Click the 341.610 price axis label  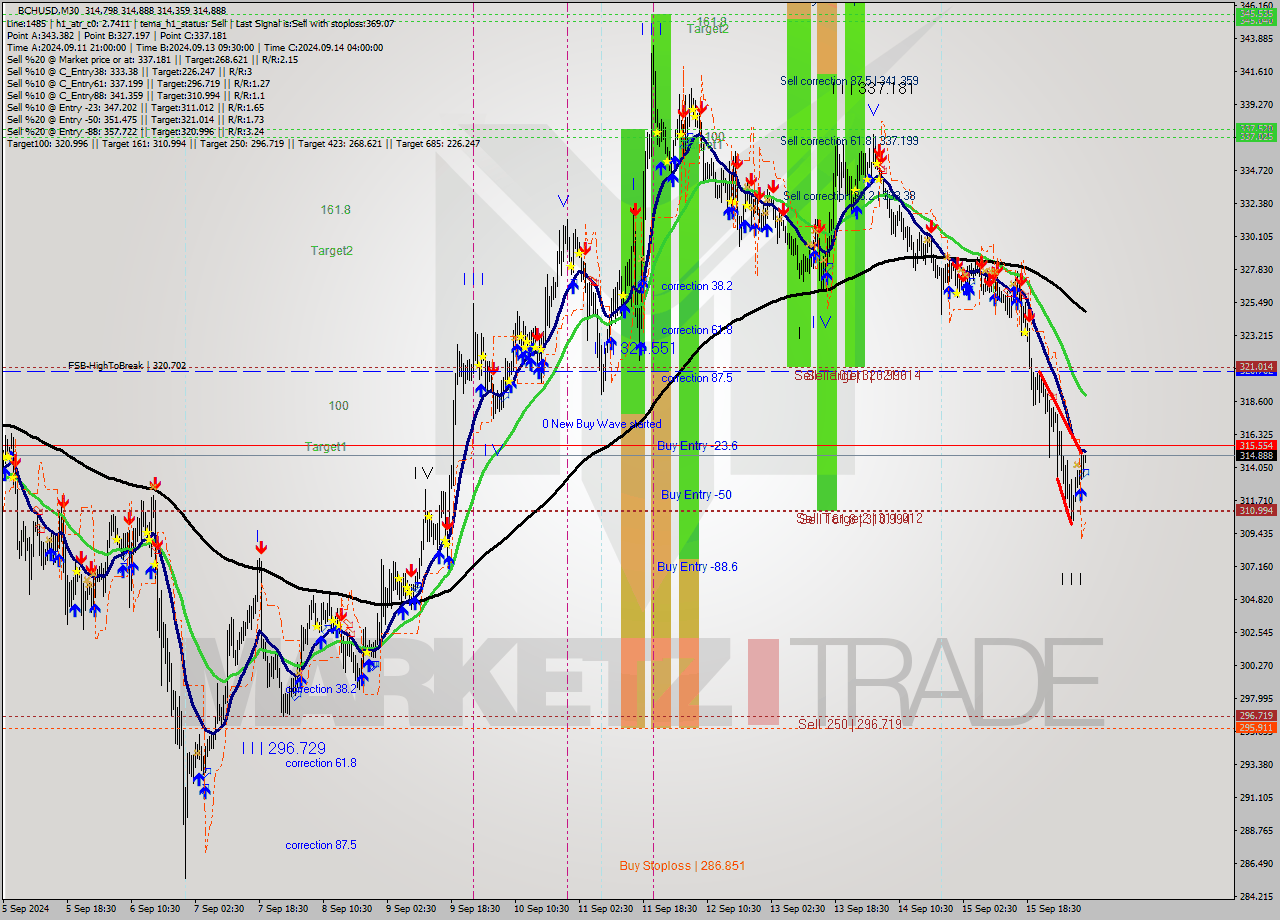pos(1256,72)
